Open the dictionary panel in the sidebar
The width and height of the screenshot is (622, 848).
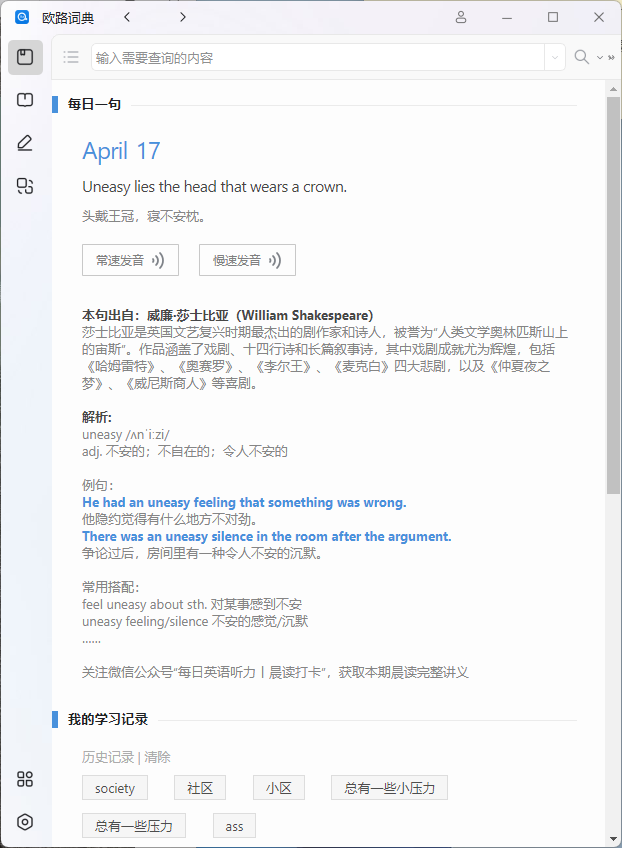coord(25,57)
